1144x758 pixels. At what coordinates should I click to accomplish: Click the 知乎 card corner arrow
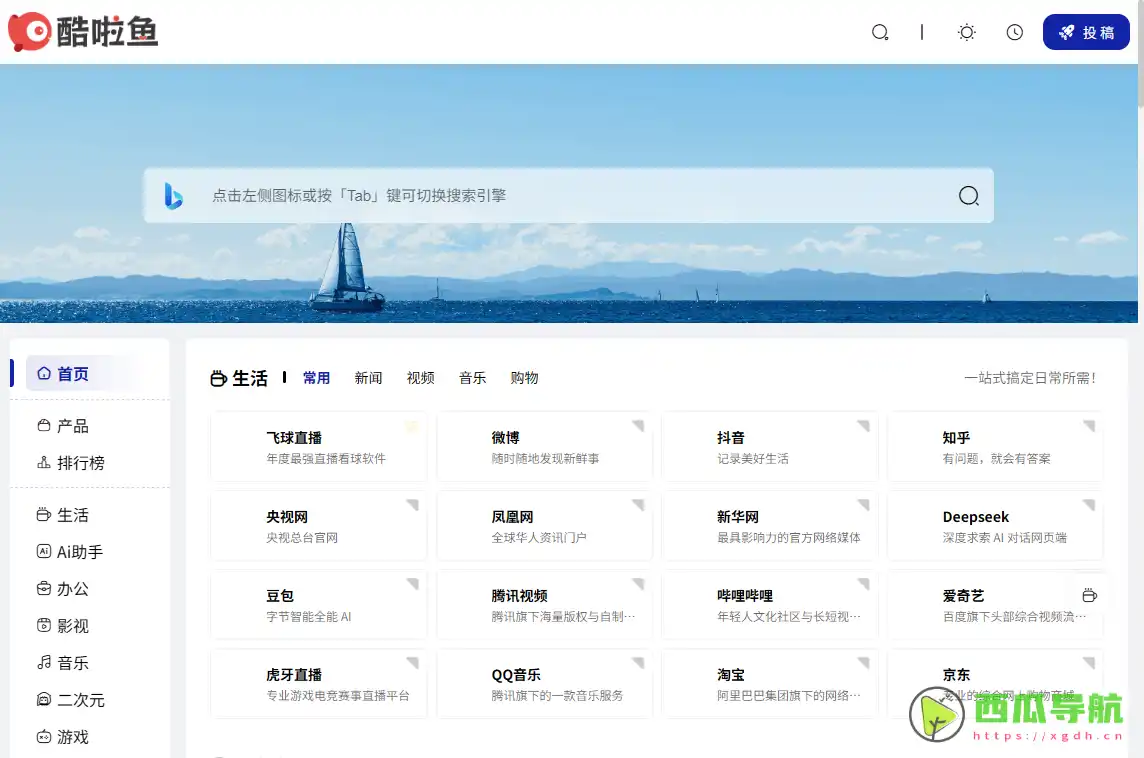pyautogui.click(x=1090, y=425)
